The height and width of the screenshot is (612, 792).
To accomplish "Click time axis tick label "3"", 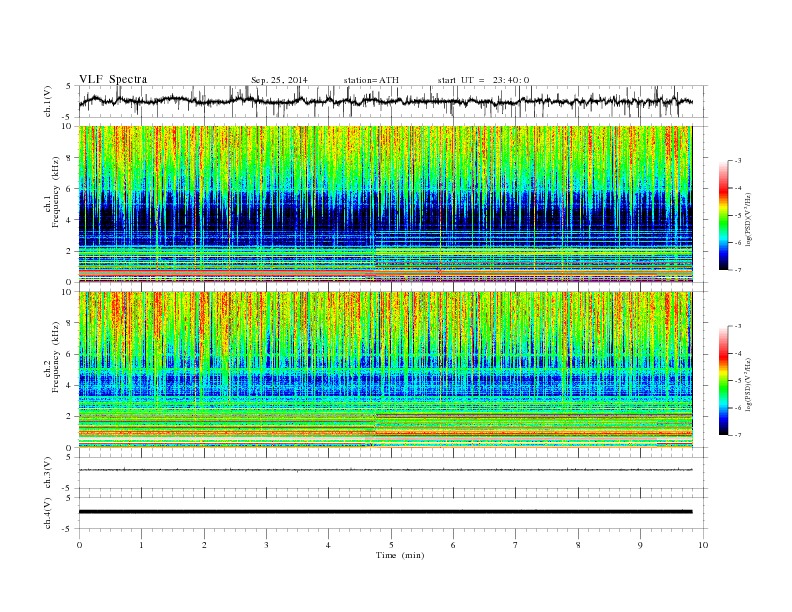I will [266, 545].
